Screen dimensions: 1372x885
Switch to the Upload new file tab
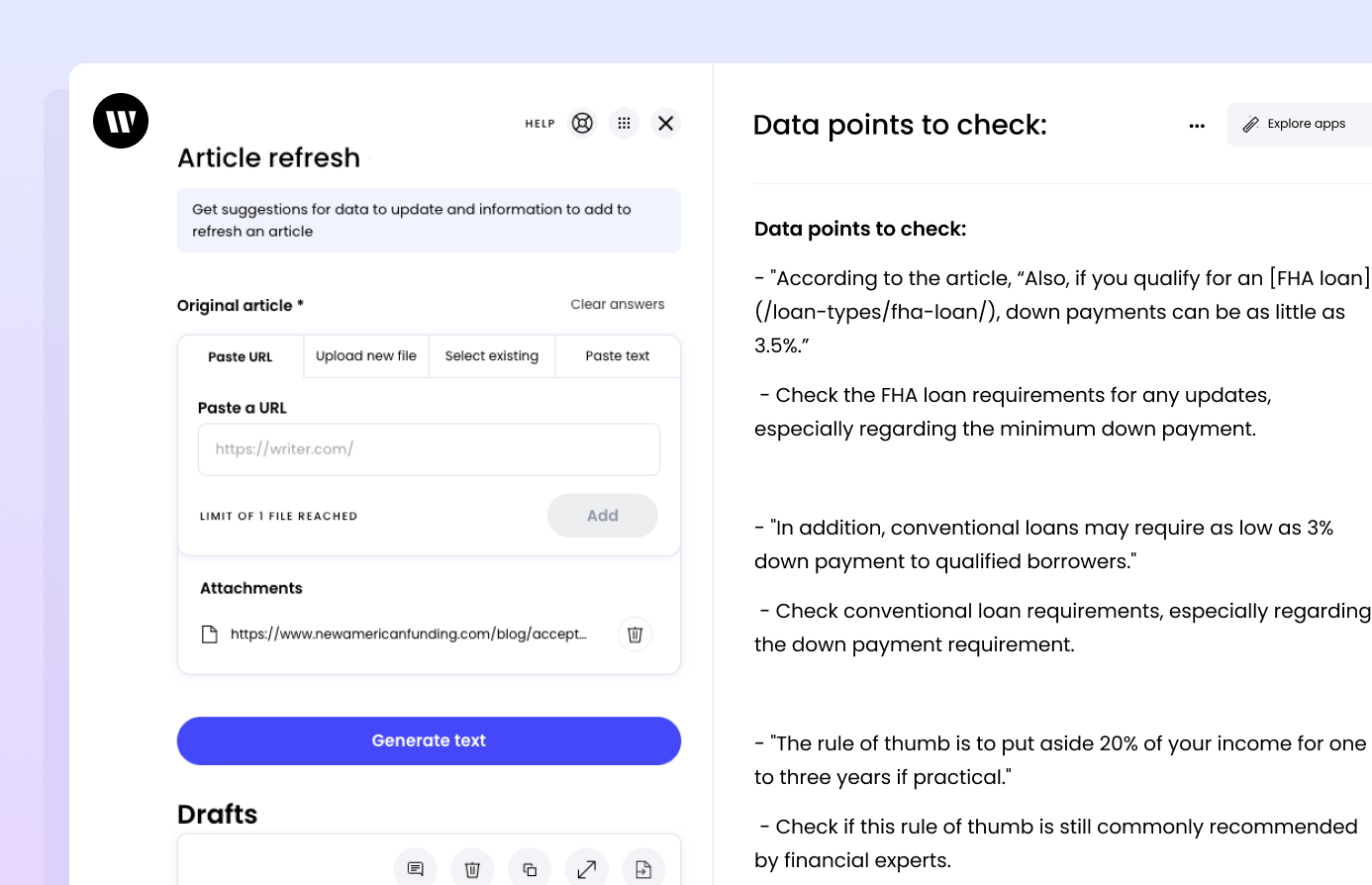pyautogui.click(x=365, y=355)
